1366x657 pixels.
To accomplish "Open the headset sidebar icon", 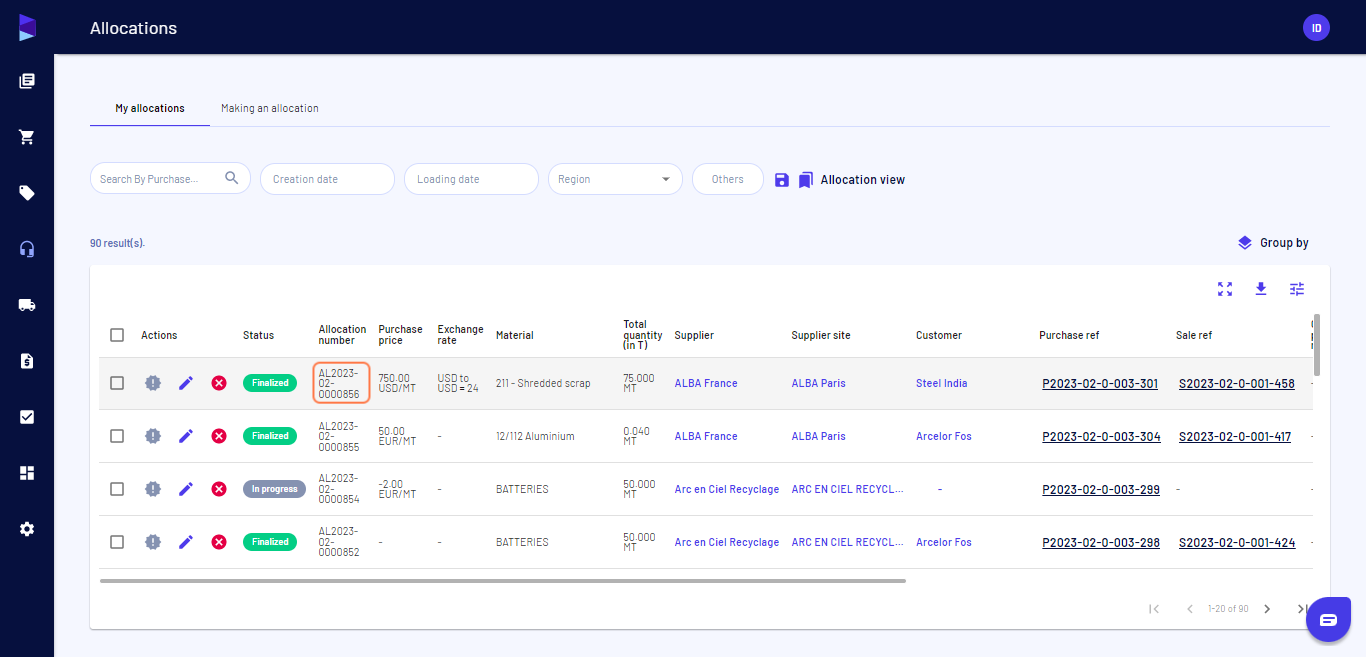I will 27,249.
